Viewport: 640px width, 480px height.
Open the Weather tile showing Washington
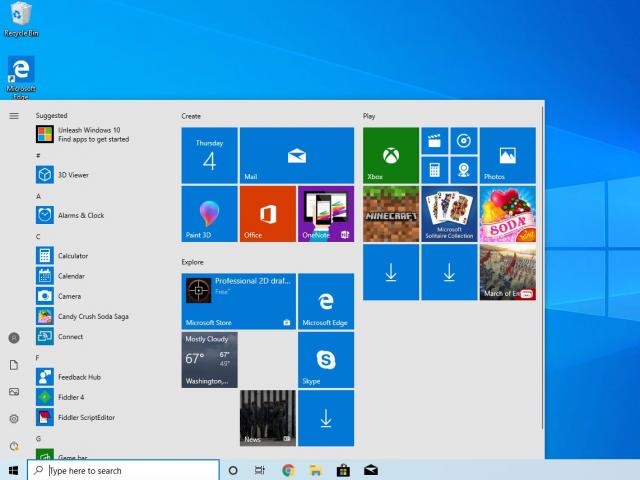point(209,360)
